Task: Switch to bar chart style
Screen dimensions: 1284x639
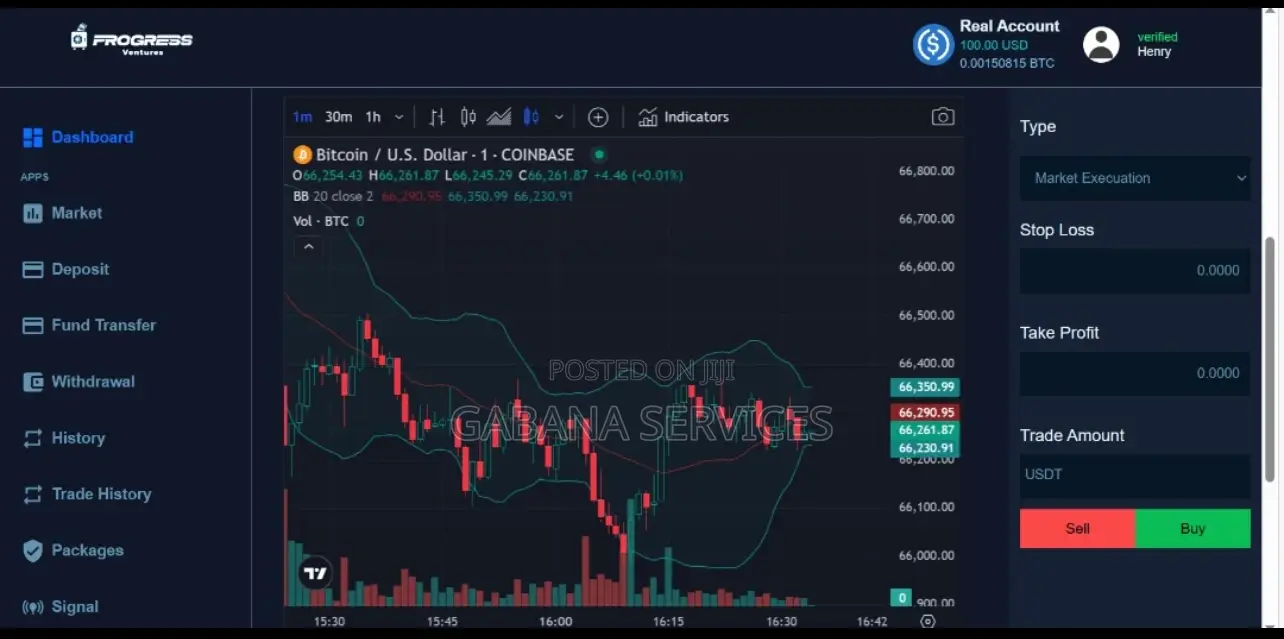Action: [x=437, y=117]
